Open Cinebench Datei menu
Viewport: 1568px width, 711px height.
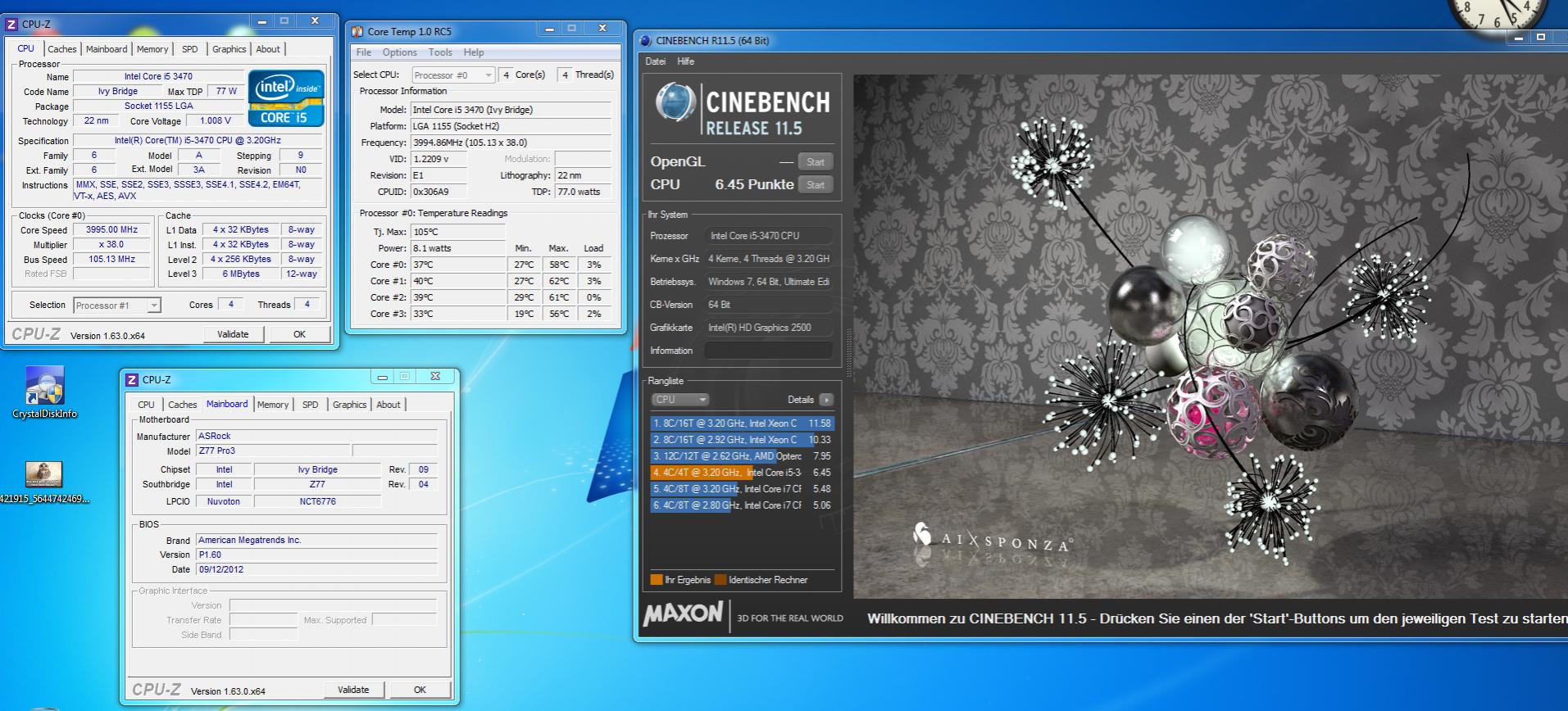pyautogui.click(x=656, y=61)
